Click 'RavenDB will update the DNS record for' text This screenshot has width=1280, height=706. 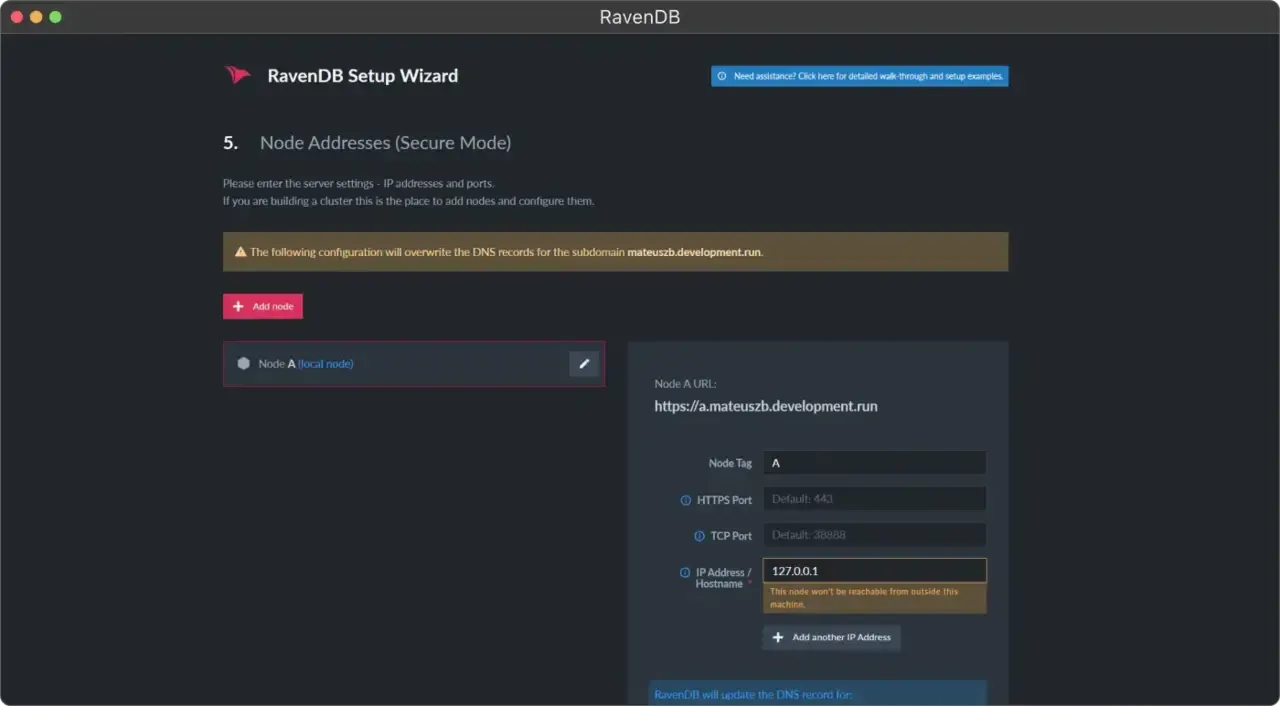point(753,694)
